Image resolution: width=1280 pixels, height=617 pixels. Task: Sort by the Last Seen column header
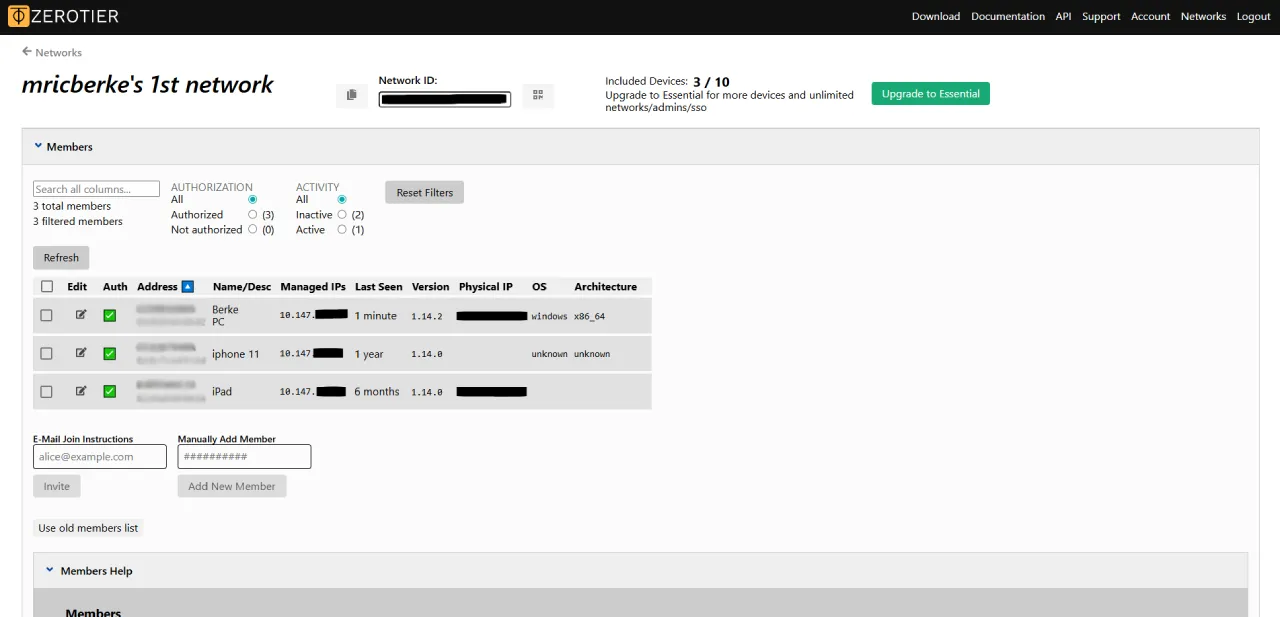[379, 287]
